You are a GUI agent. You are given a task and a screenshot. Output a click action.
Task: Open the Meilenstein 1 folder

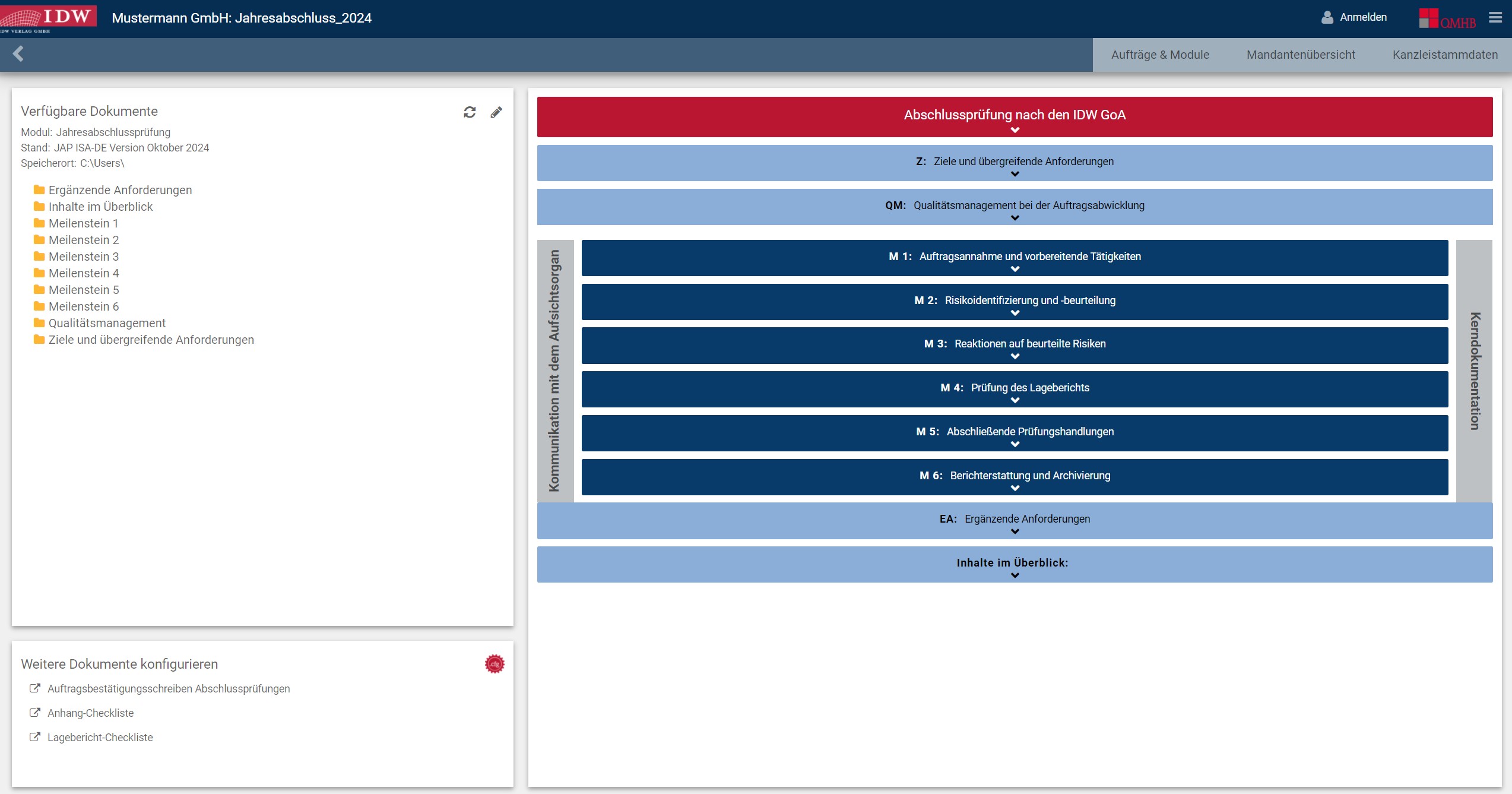pos(83,223)
